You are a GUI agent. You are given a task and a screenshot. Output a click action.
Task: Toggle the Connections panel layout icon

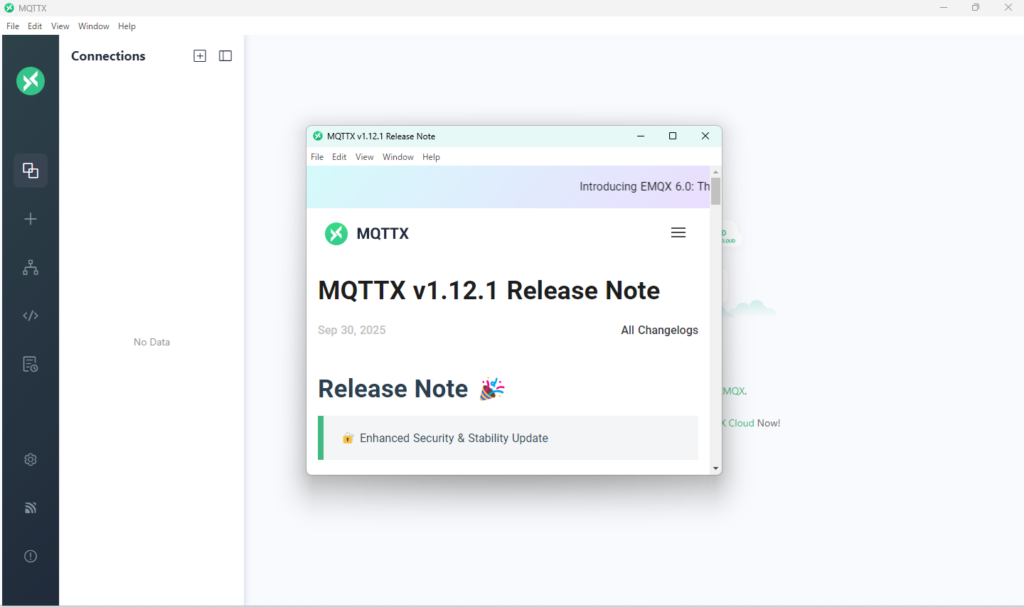225,56
